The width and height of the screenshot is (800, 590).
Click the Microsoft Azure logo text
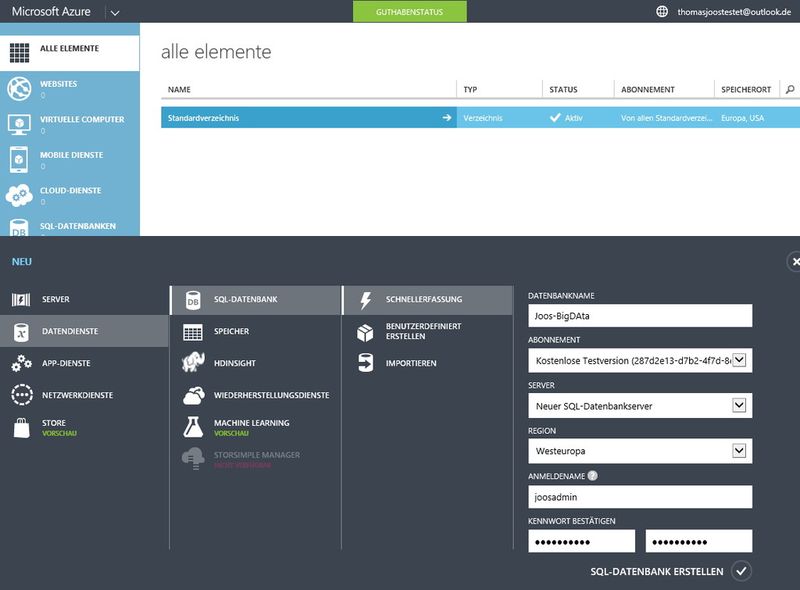pos(51,12)
